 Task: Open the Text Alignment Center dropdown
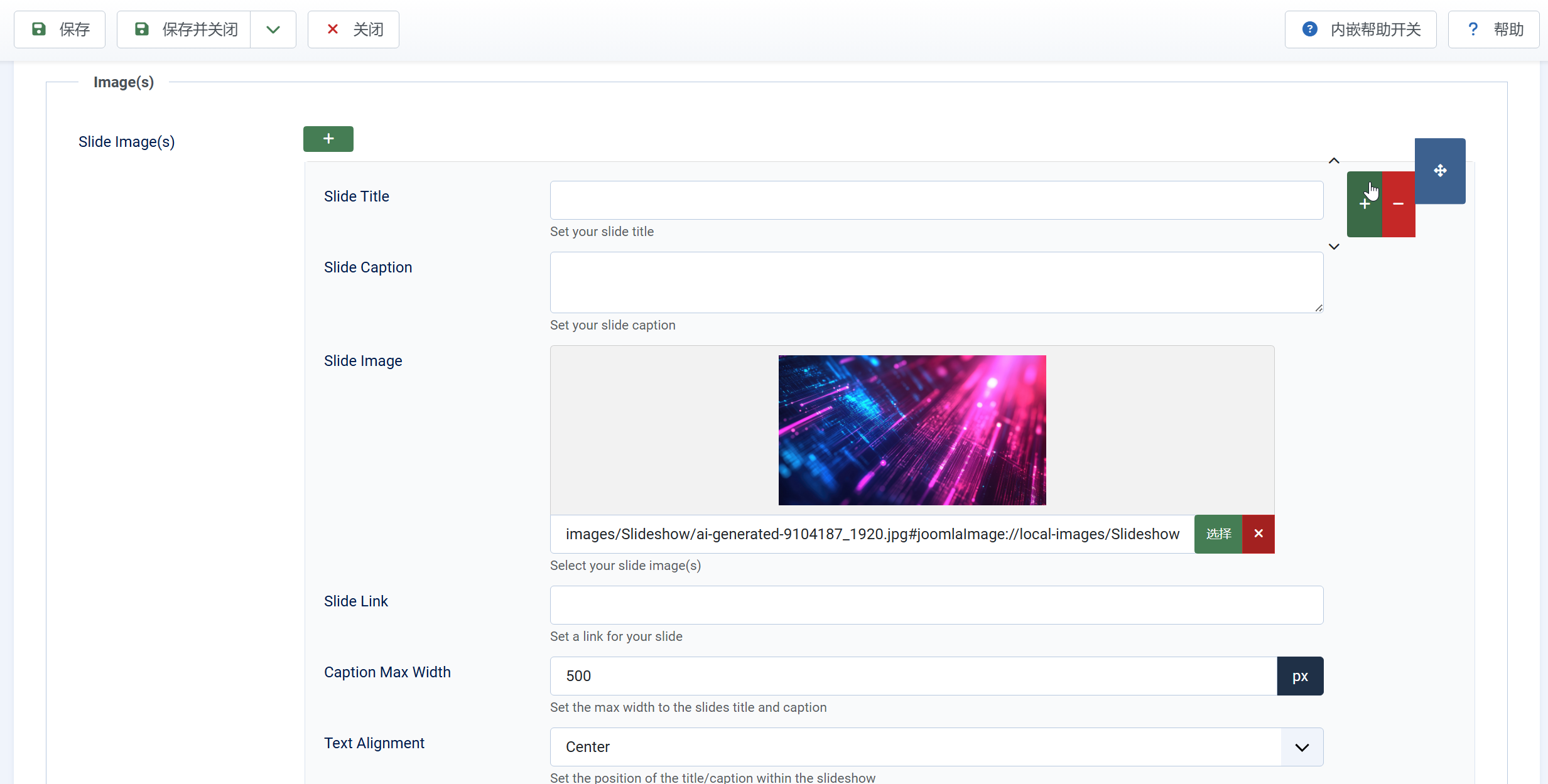936,747
